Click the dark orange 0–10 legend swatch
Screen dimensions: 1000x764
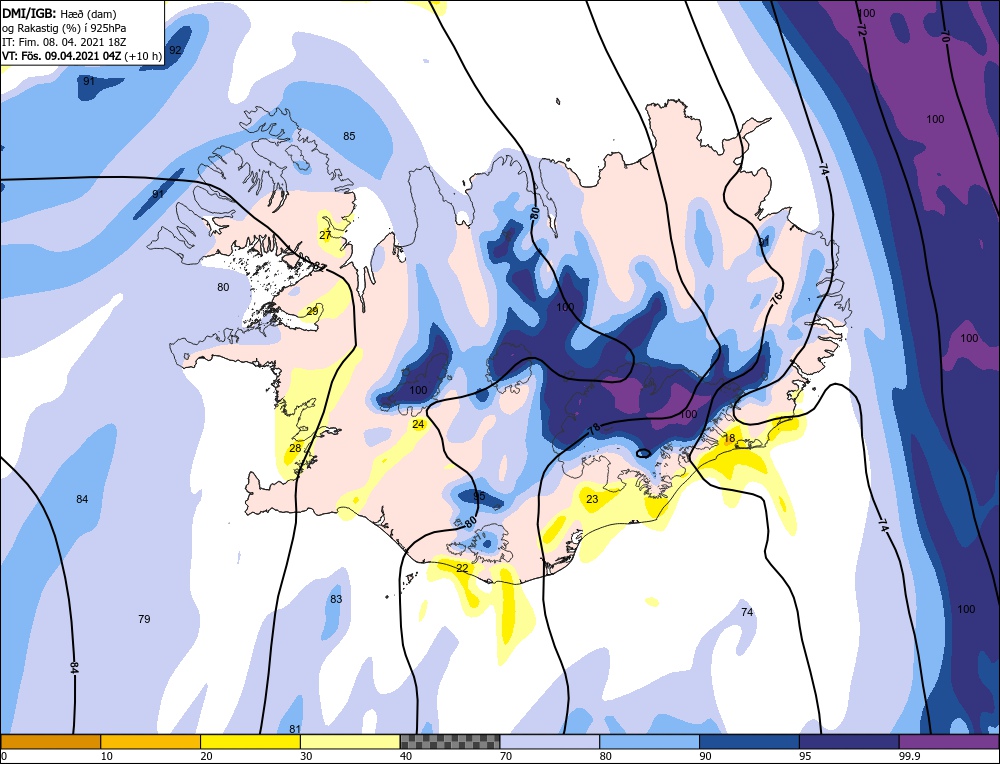pyautogui.click(x=50, y=742)
